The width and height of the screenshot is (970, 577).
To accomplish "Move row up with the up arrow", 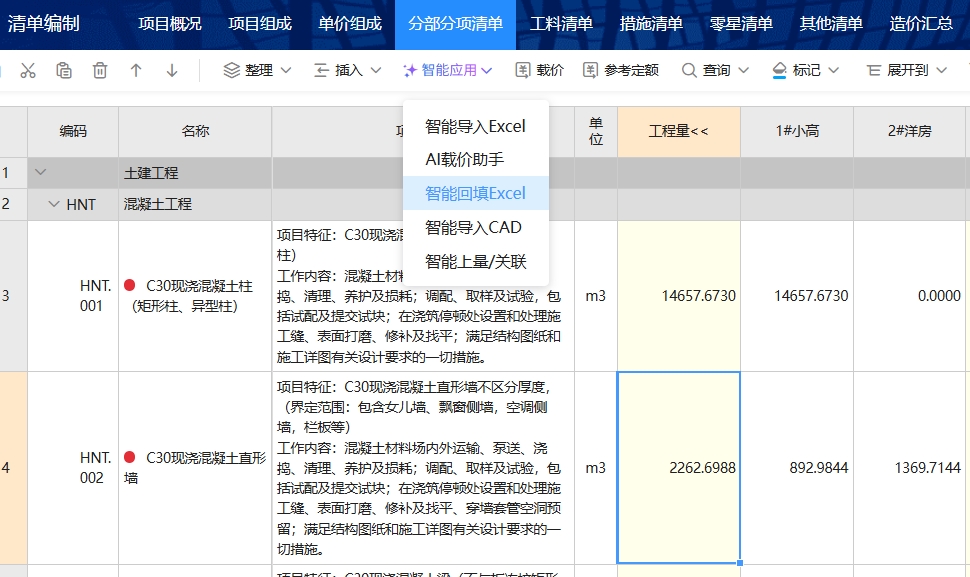I will point(136,71).
